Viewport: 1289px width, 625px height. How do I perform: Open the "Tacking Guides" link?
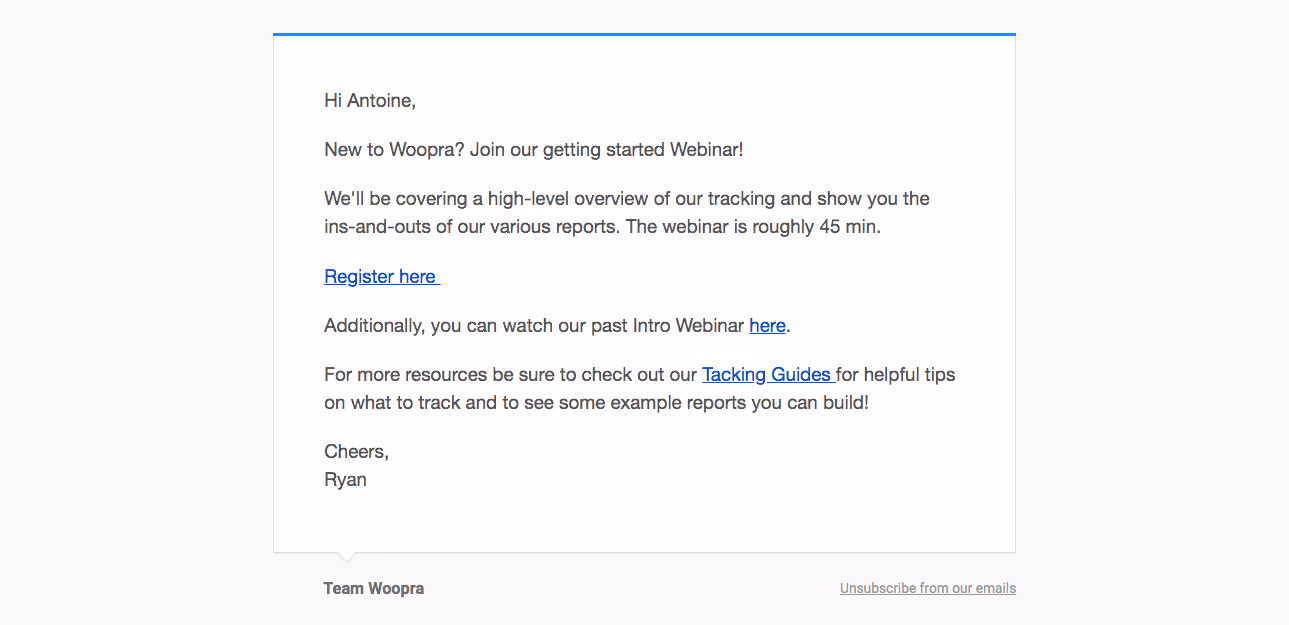coord(769,375)
